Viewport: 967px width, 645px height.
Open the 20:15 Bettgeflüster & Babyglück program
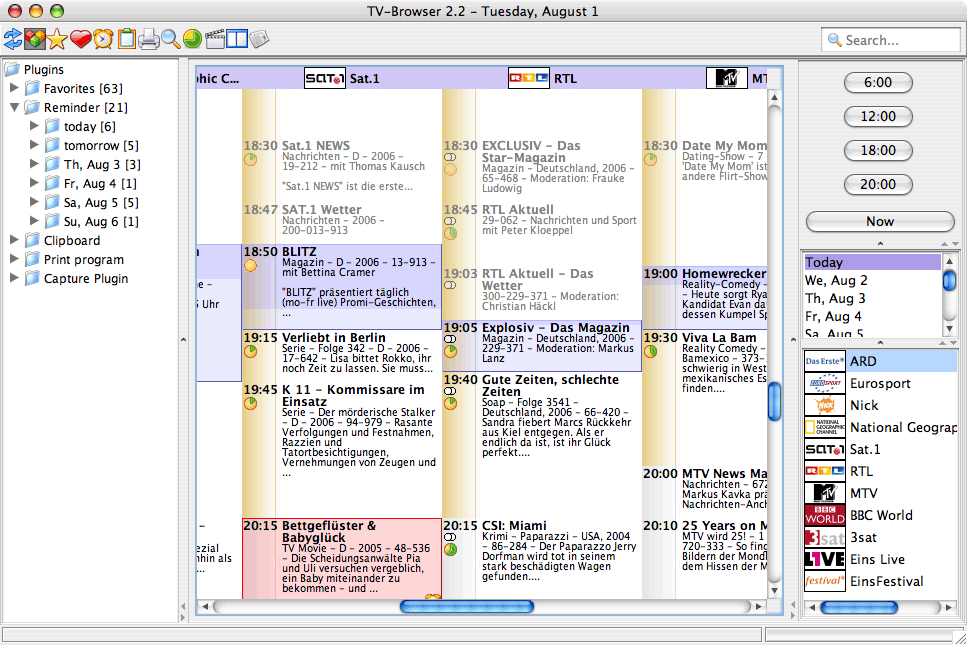pos(342,559)
